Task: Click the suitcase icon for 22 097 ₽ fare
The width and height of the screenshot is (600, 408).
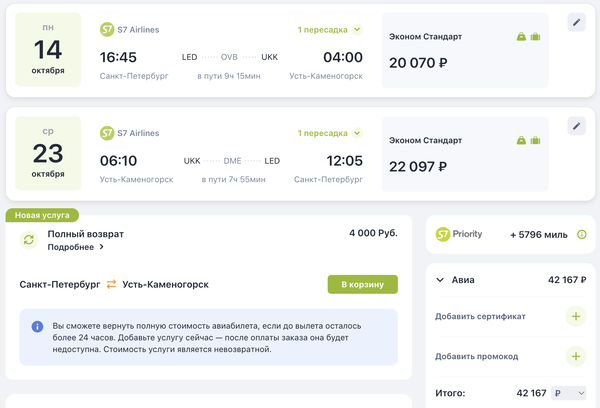Action: pos(535,140)
